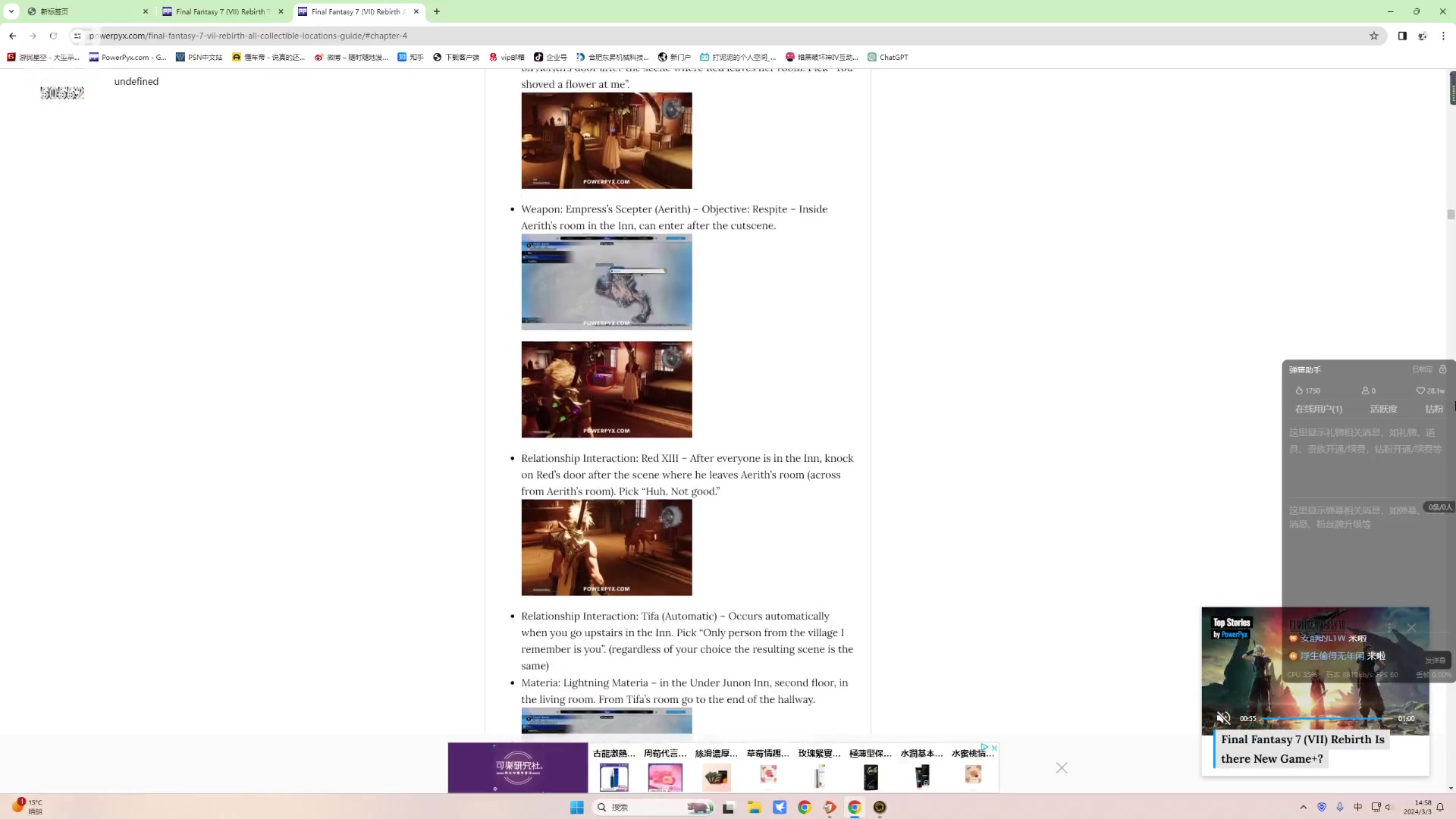Open Chrome three-dot menu

(x=1443, y=36)
